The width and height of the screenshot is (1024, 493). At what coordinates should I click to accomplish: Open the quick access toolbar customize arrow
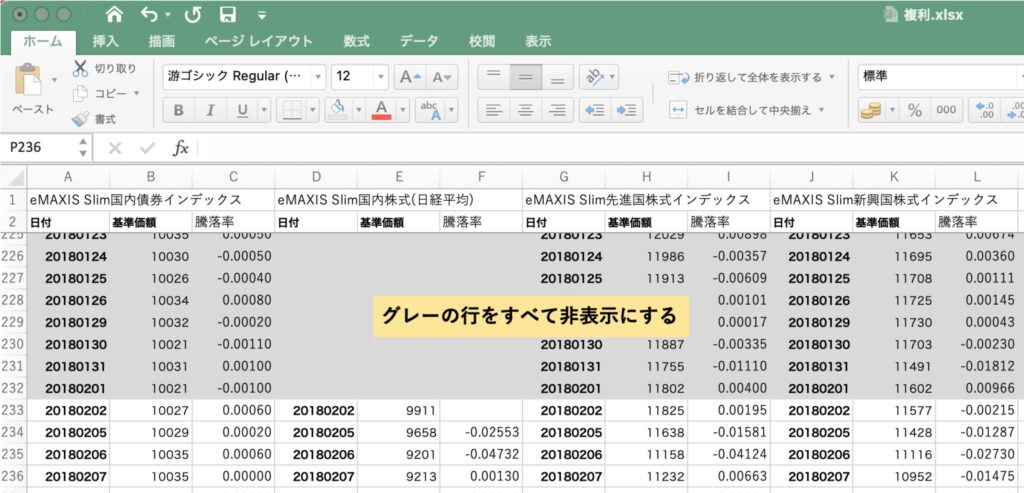pyautogui.click(x=262, y=15)
